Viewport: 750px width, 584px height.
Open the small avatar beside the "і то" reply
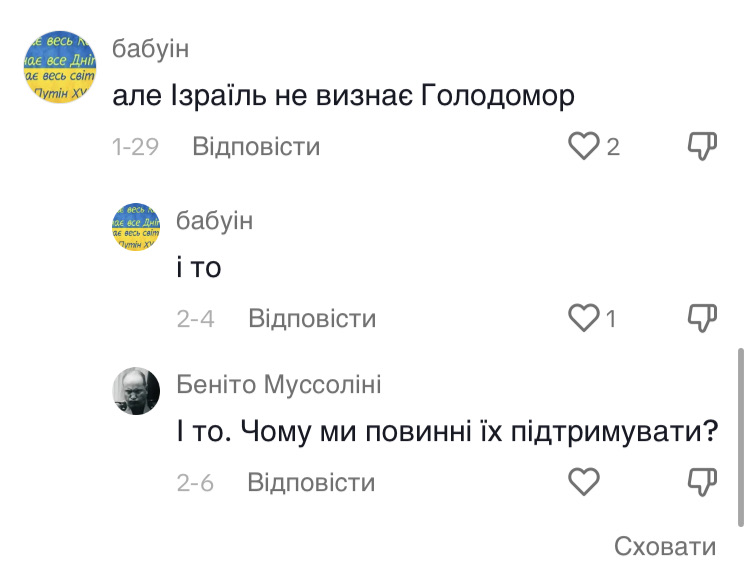tap(135, 226)
